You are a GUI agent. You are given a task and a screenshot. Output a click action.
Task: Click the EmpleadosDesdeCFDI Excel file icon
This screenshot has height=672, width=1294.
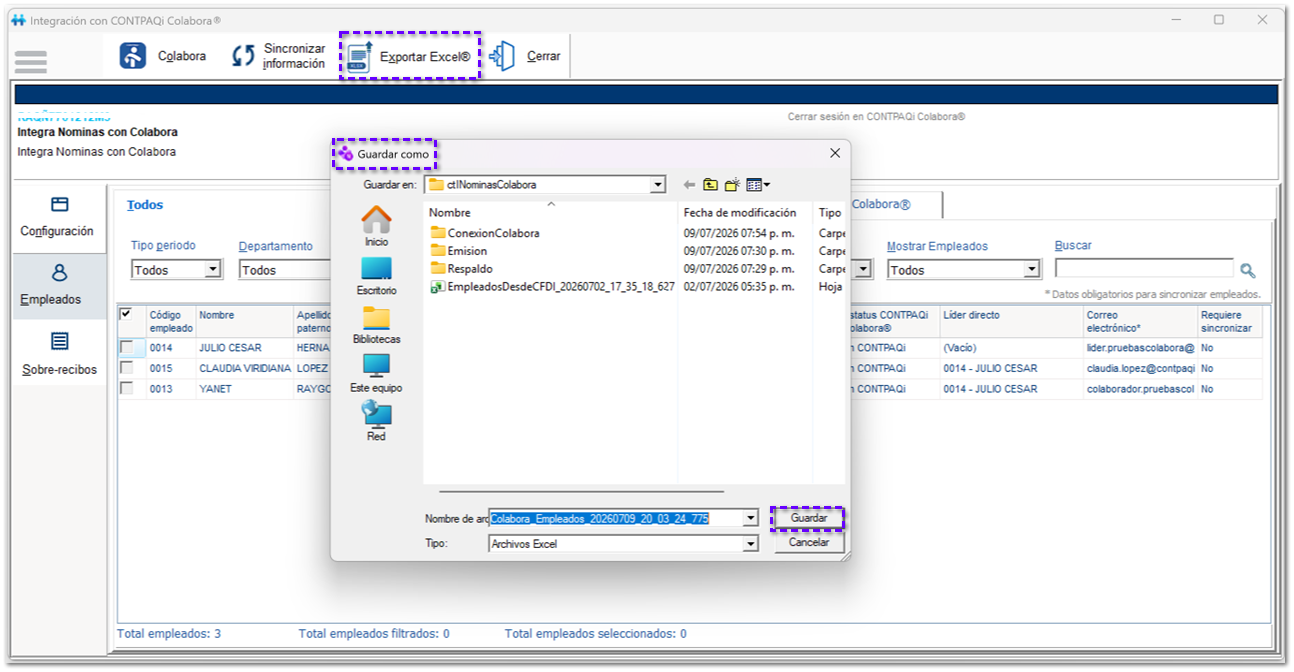[438, 287]
